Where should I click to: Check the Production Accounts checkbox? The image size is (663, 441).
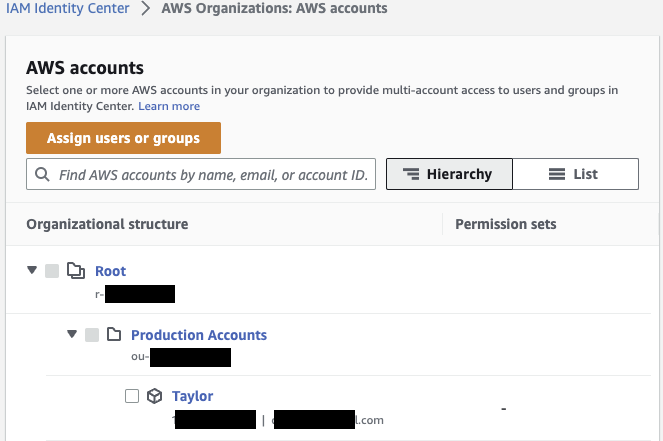coord(92,335)
